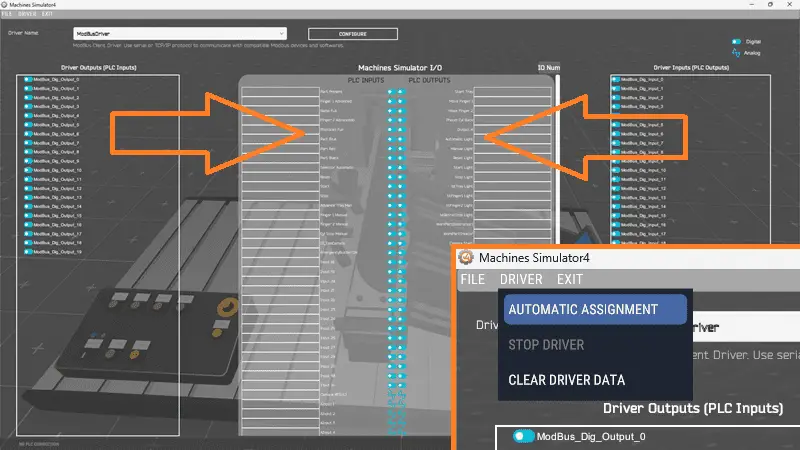Click the digital icon of ModBus_Dig_Input_6

pyautogui.click(x=616, y=134)
